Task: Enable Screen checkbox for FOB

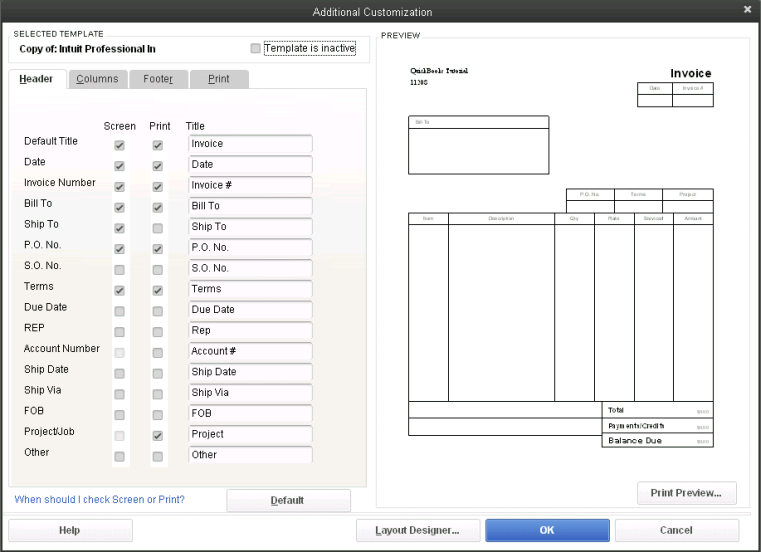Action: (119, 415)
